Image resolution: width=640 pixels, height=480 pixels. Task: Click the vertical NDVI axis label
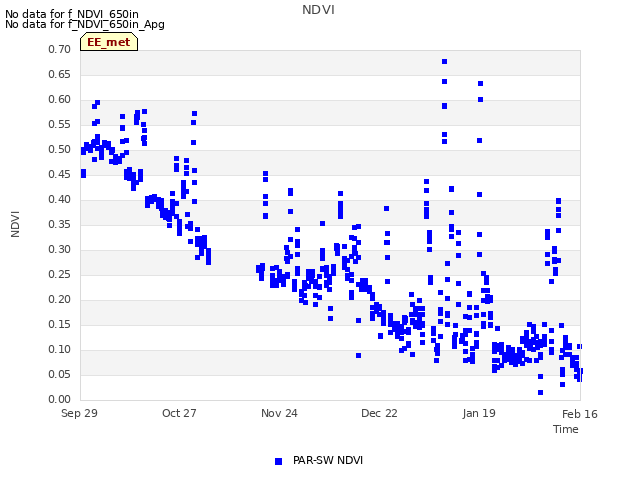tap(15, 224)
